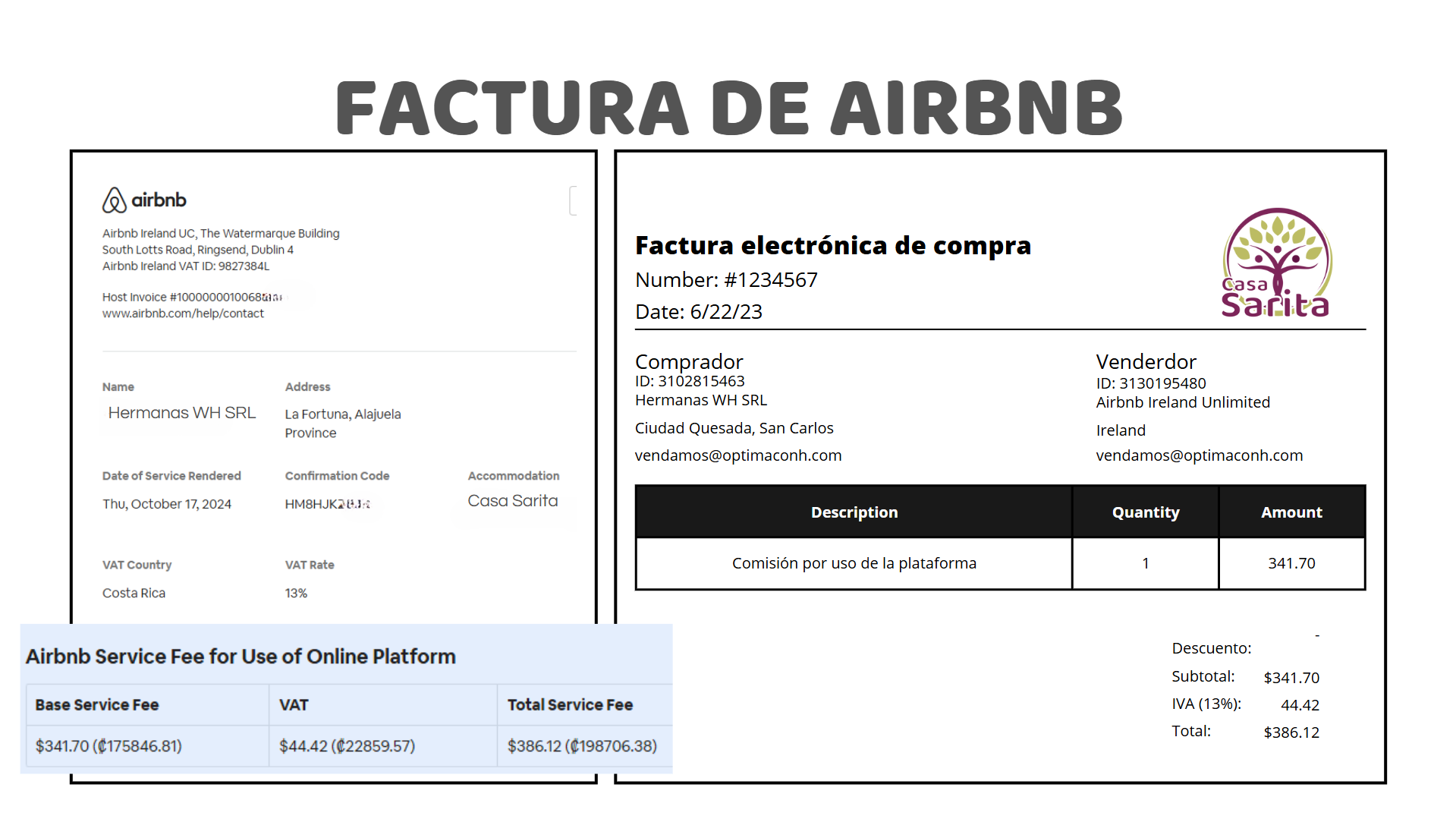Click the 'VAT' column header in fee table
Viewport: 1456px width, 819px height.
(x=294, y=704)
